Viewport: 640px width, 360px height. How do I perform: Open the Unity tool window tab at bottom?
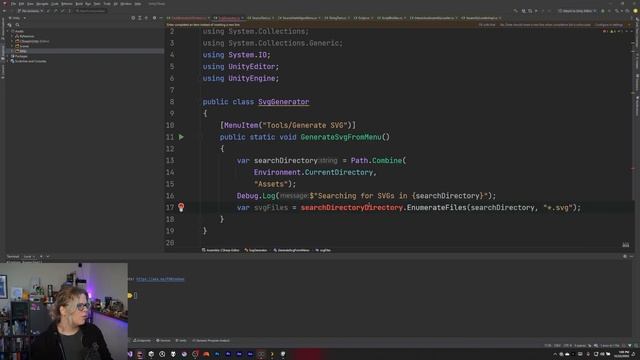181,340
